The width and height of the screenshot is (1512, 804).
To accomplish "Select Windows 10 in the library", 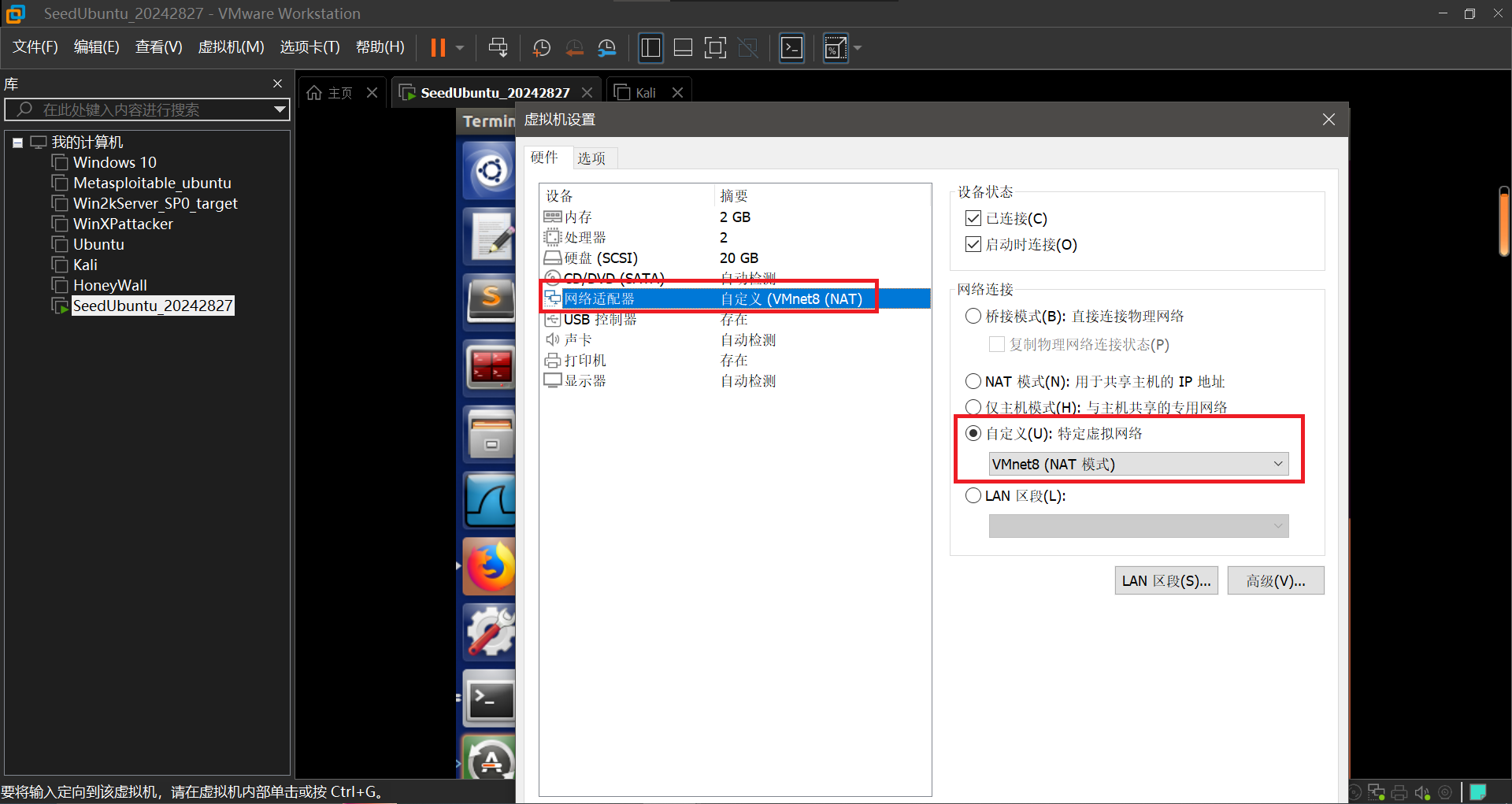I will coord(115,162).
